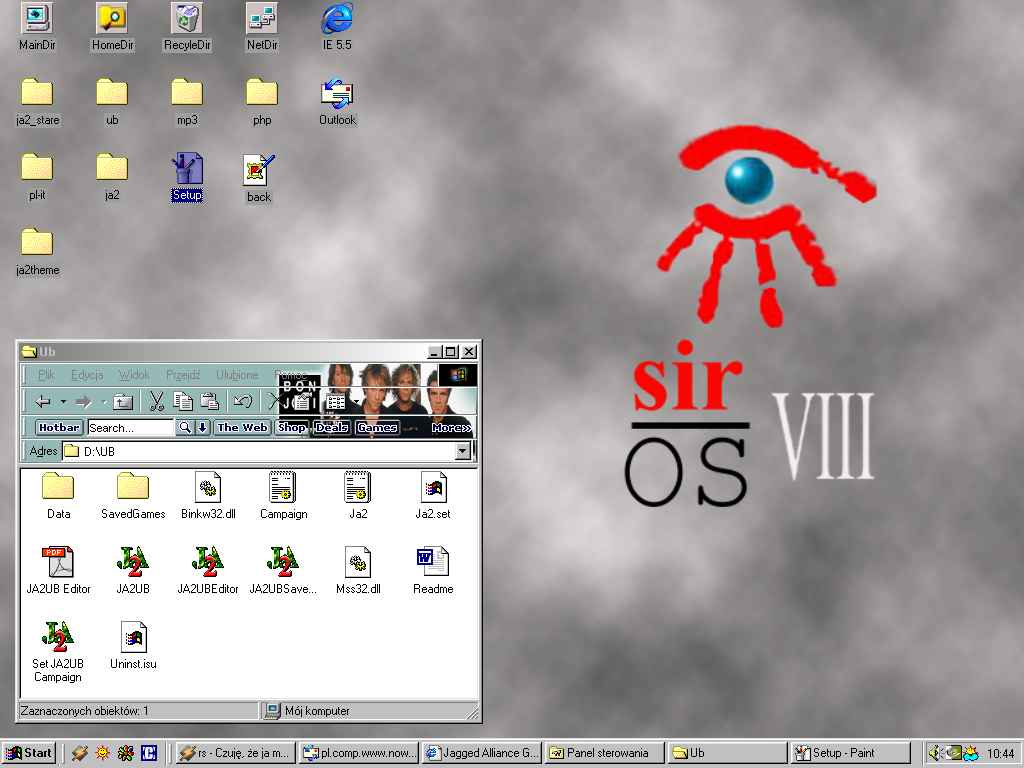Image resolution: width=1024 pixels, height=768 pixels.
Task: Switch to Panel sterowania taskbar window
Action: 606,753
